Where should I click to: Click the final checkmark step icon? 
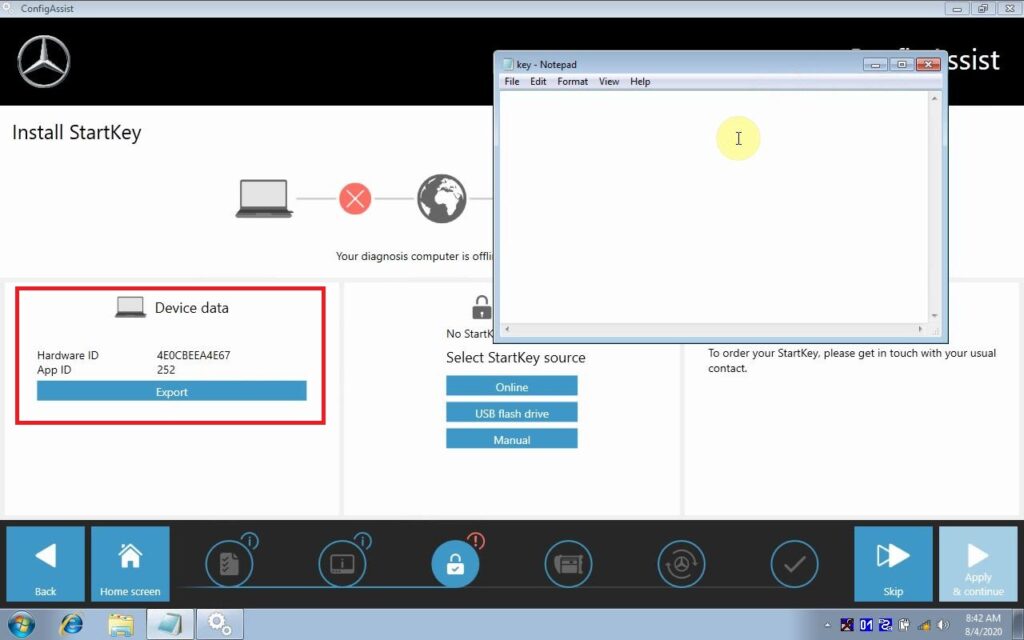tap(794, 565)
